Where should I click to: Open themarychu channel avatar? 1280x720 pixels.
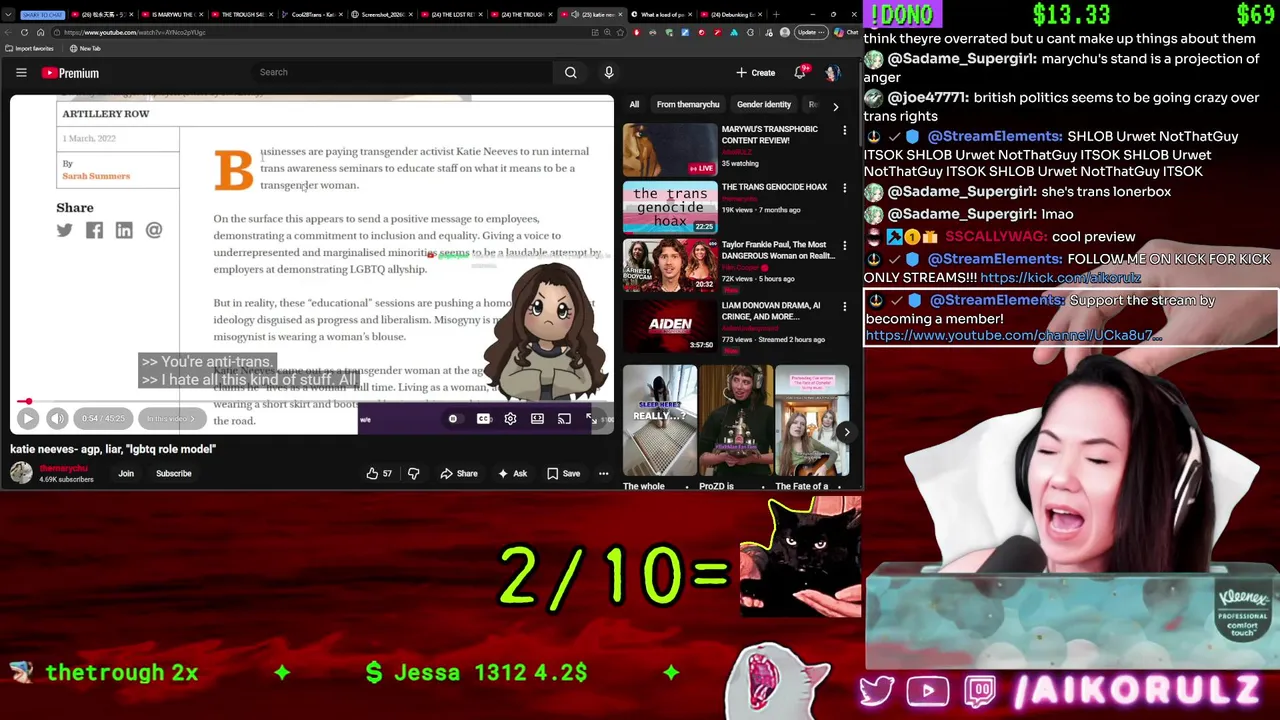(21, 473)
